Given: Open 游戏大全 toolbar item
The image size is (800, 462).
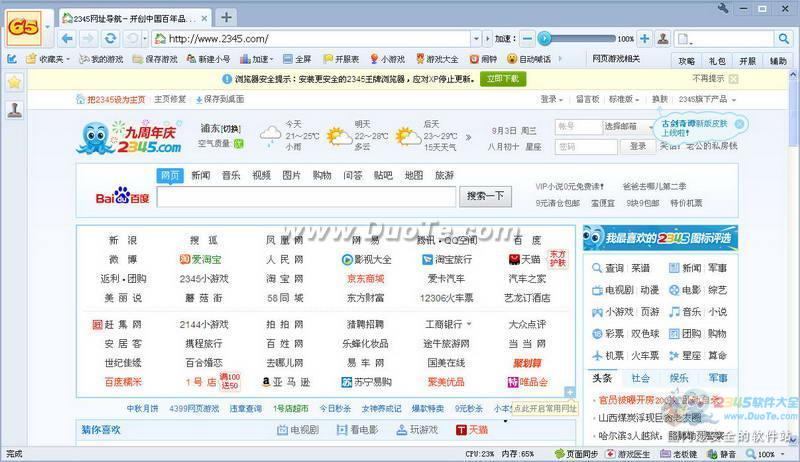Looking at the screenshot, I should point(437,59).
